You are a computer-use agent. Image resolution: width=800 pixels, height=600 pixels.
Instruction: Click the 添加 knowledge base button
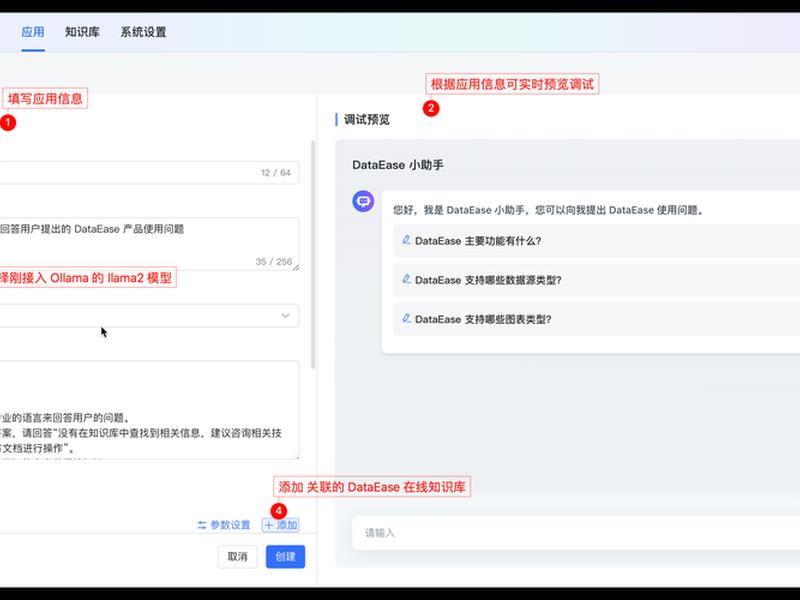[x=281, y=525]
